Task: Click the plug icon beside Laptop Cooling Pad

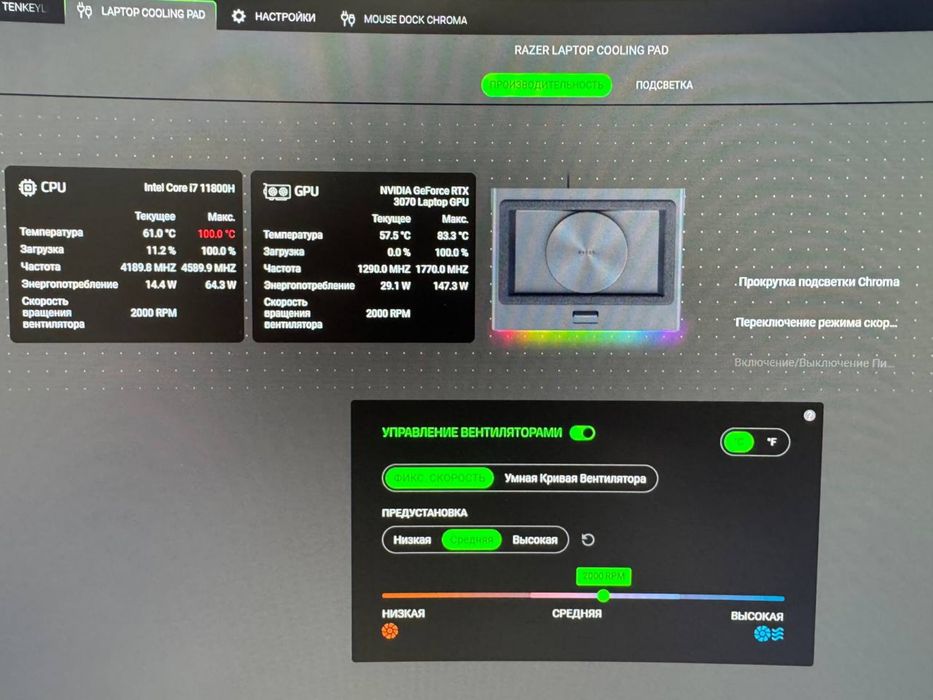Action: click(84, 11)
